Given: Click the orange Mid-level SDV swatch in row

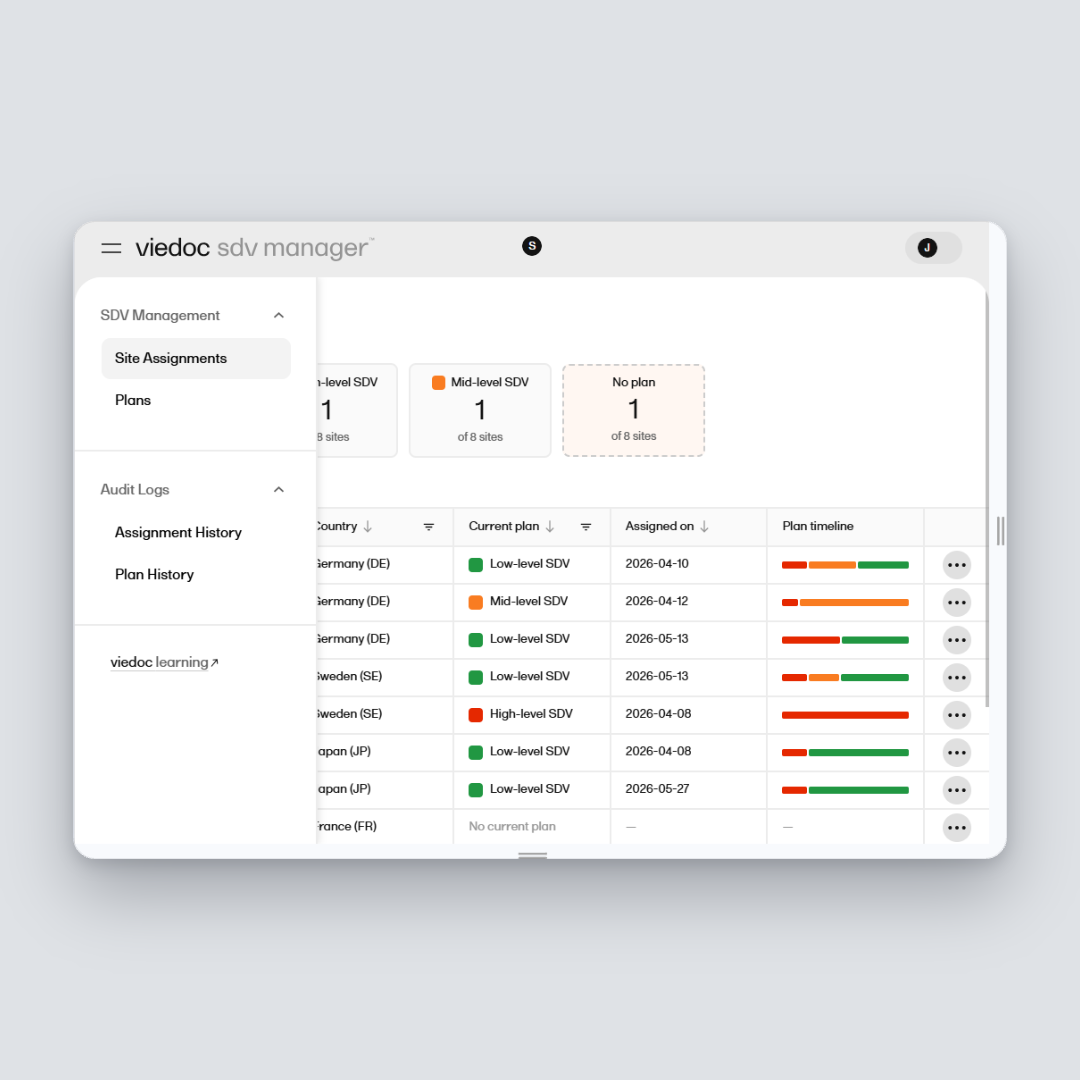Looking at the screenshot, I should coord(475,602).
